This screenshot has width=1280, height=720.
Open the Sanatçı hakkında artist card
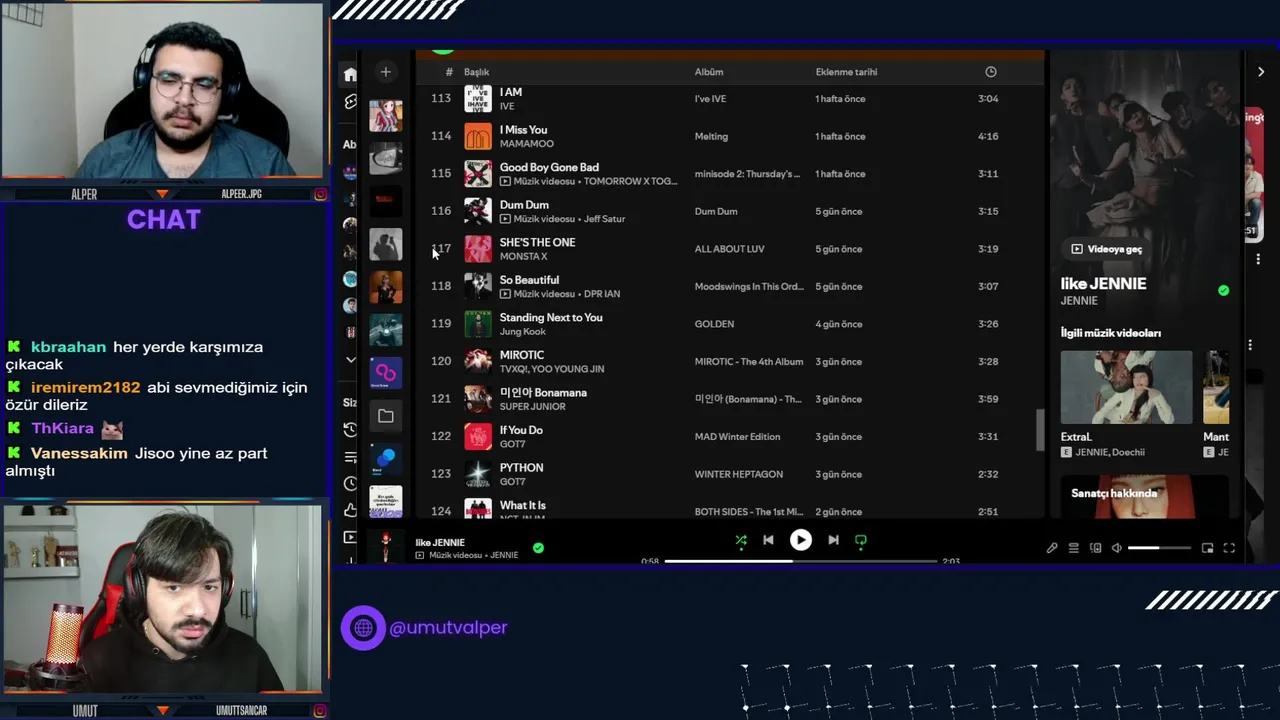1144,496
